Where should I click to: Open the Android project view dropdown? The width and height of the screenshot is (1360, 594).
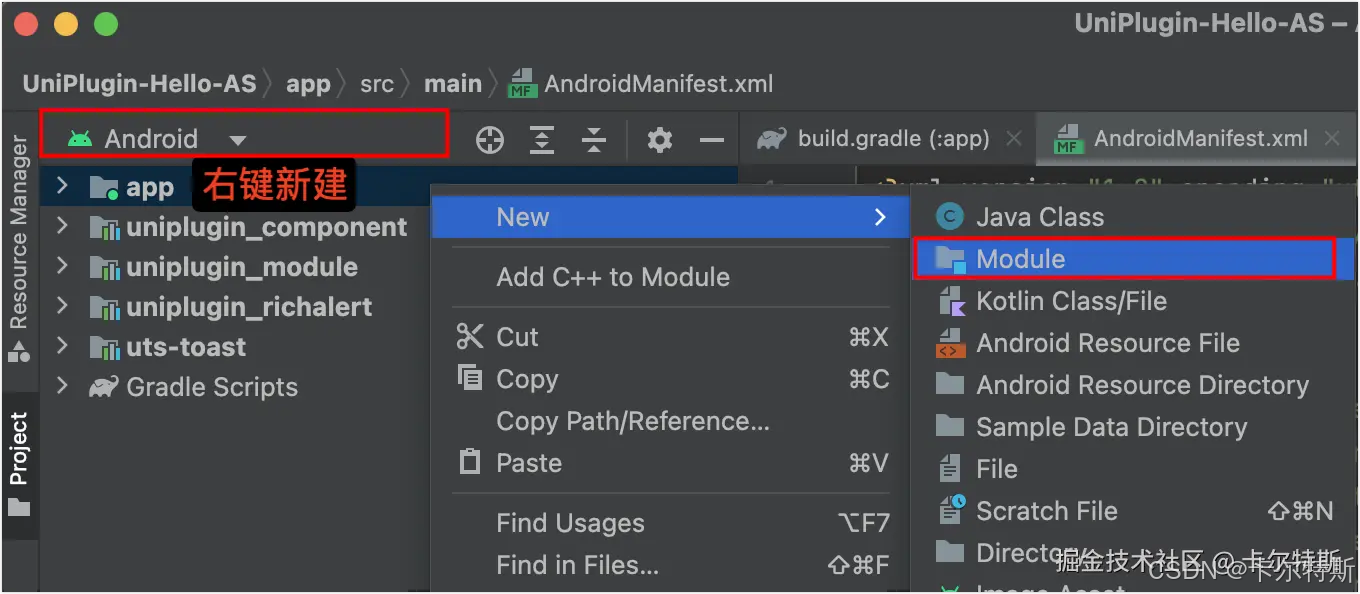coord(237,140)
